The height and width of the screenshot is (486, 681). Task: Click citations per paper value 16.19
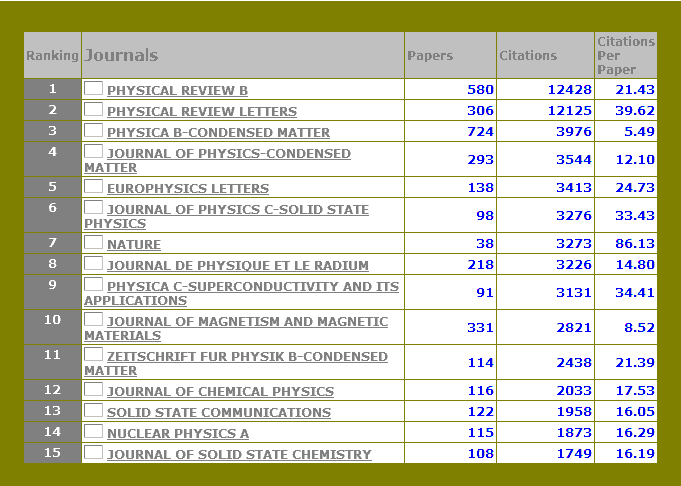tap(635, 453)
